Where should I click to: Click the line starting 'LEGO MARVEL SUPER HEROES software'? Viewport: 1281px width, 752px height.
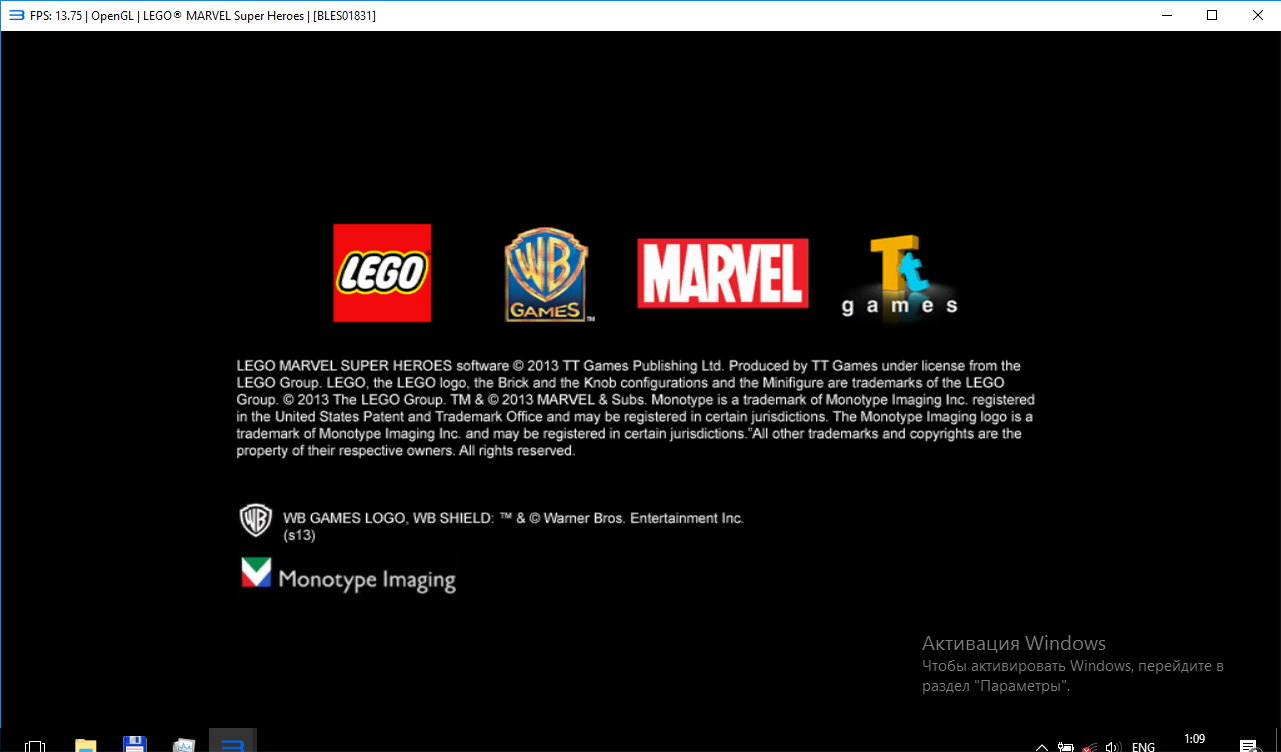[x=628, y=366]
